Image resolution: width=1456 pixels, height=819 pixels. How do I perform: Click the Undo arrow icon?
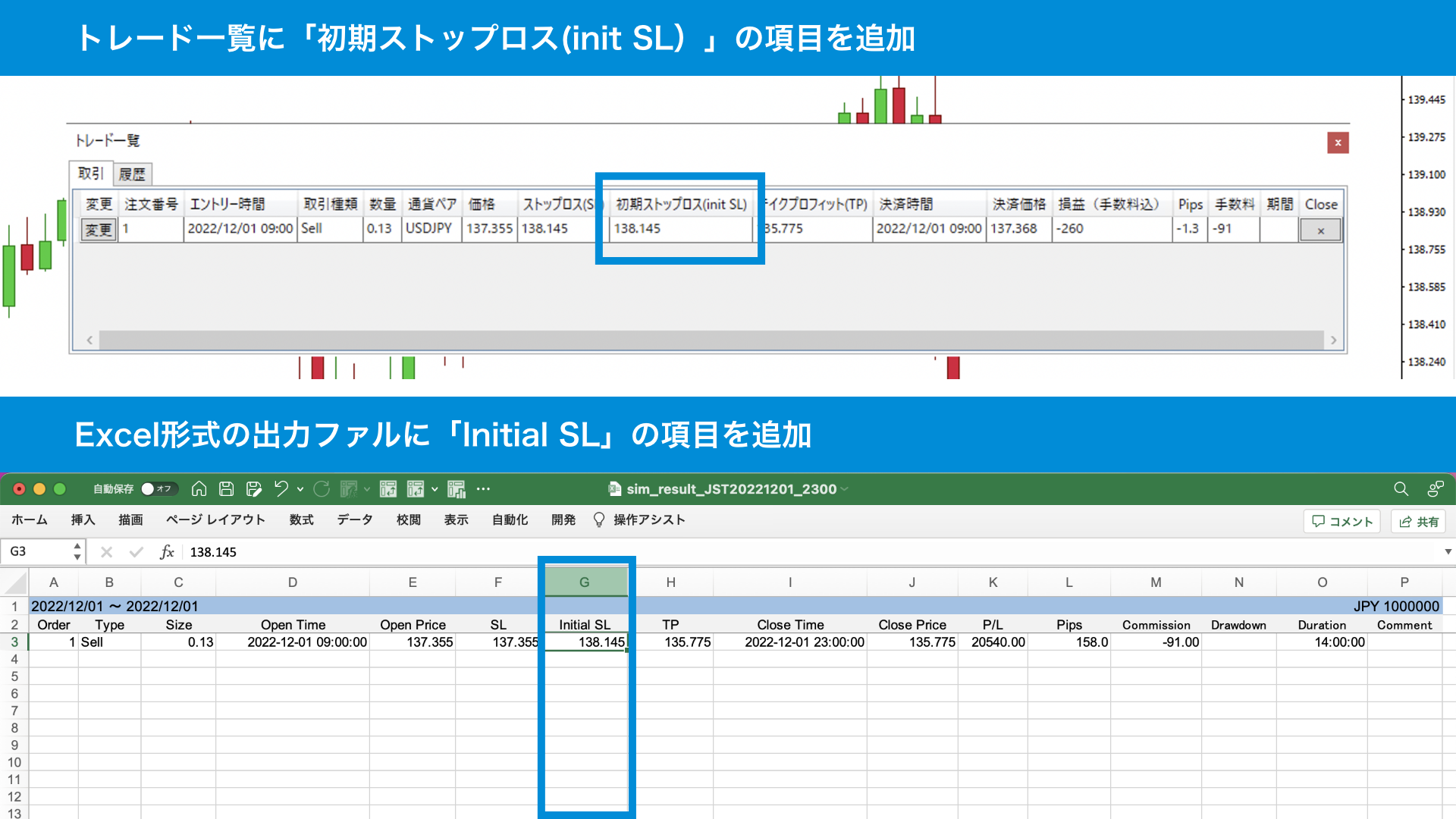(x=281, y=489)
